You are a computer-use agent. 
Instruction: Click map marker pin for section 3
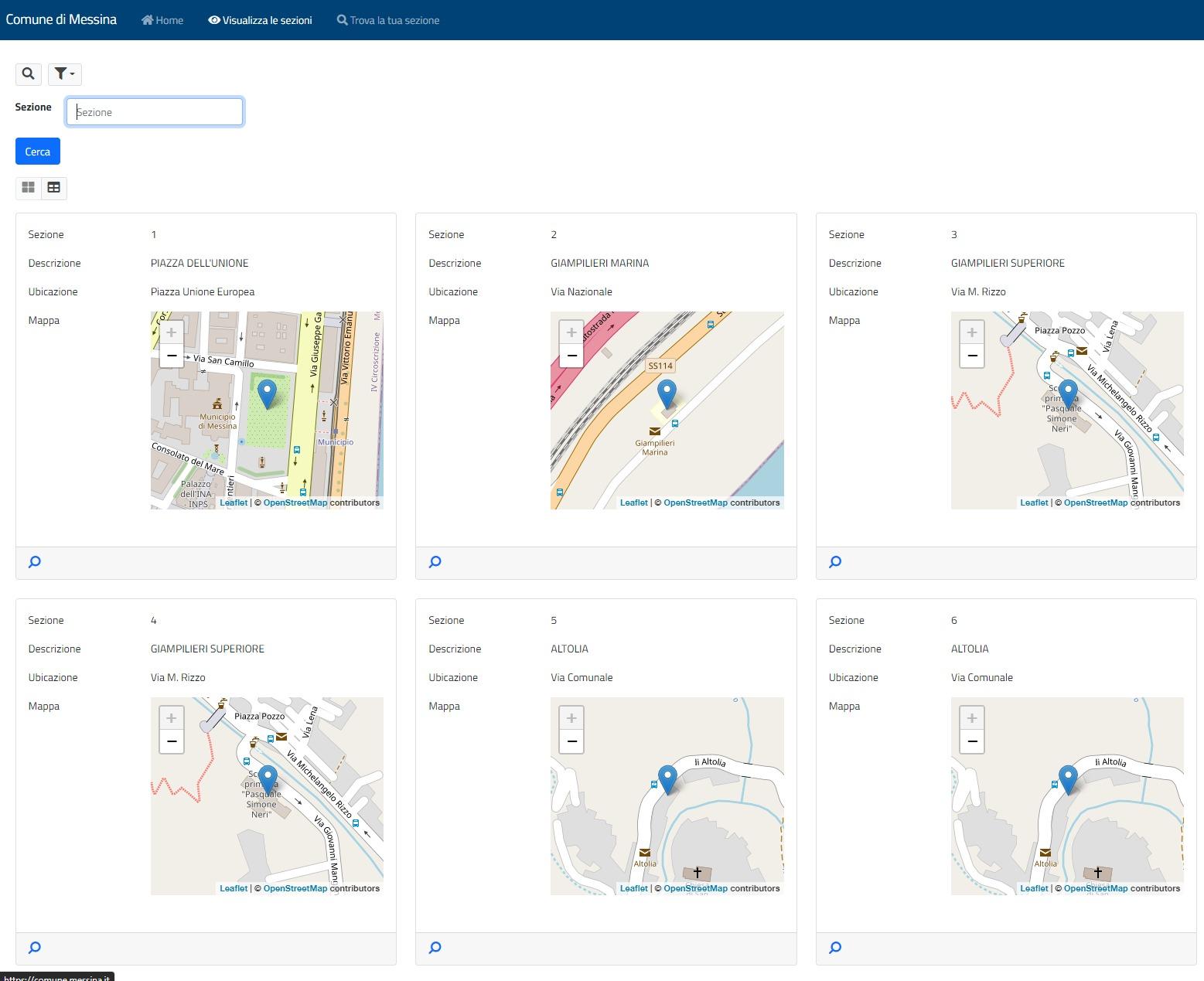tap(1068, 393)
